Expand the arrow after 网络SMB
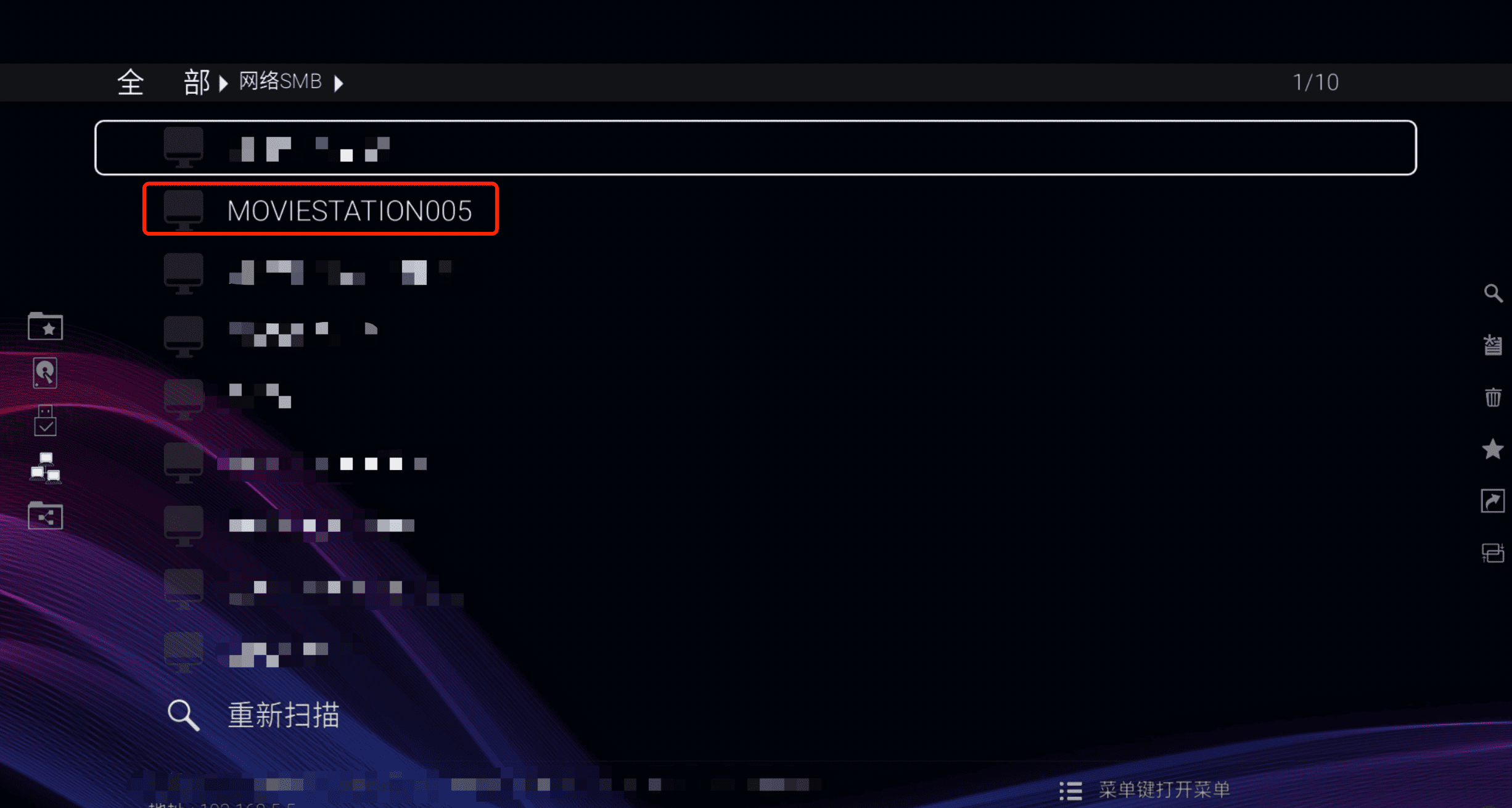1512x808 pixels. click(x=339, y=83)
